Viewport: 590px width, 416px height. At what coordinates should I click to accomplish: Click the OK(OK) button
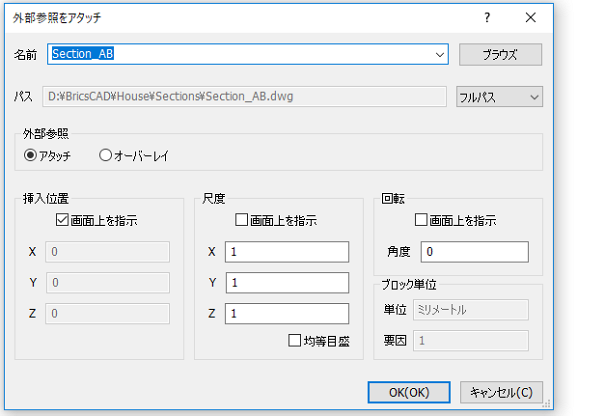[x=409, y=392]
